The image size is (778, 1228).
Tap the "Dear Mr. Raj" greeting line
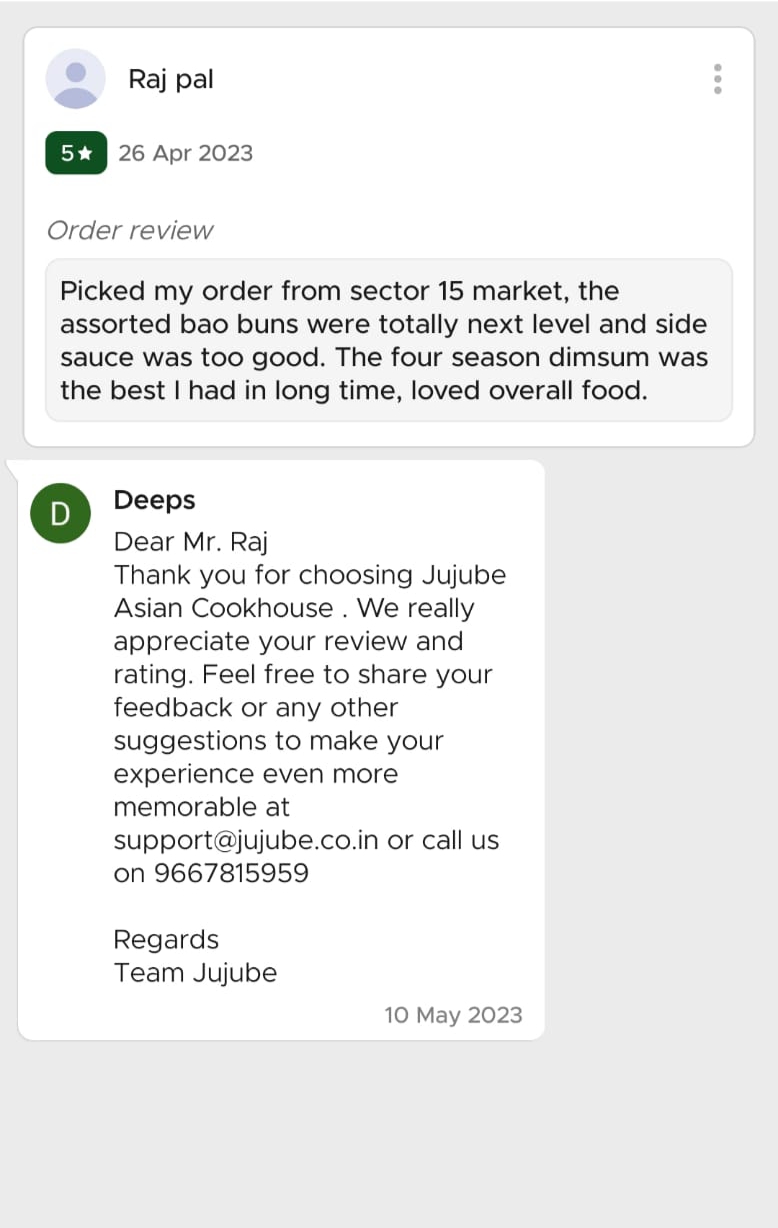tap(191, 542)
